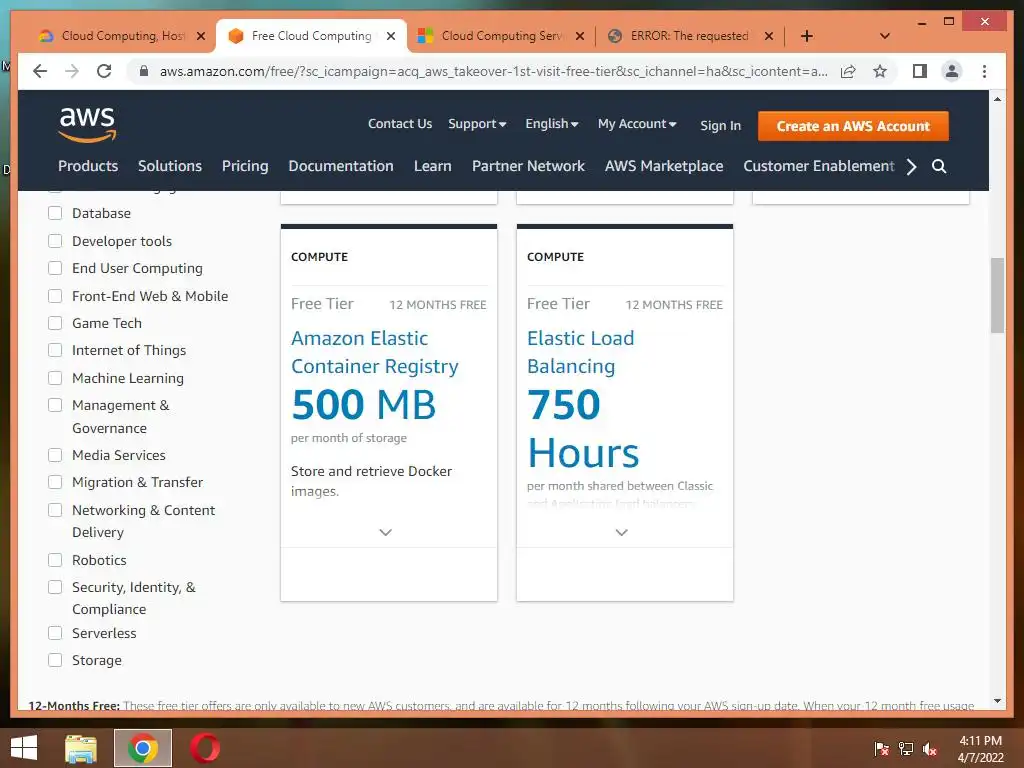Open the Elastic Load Balancing link
This screenshot has height=768, width=1024.
(x=581, y=353)
